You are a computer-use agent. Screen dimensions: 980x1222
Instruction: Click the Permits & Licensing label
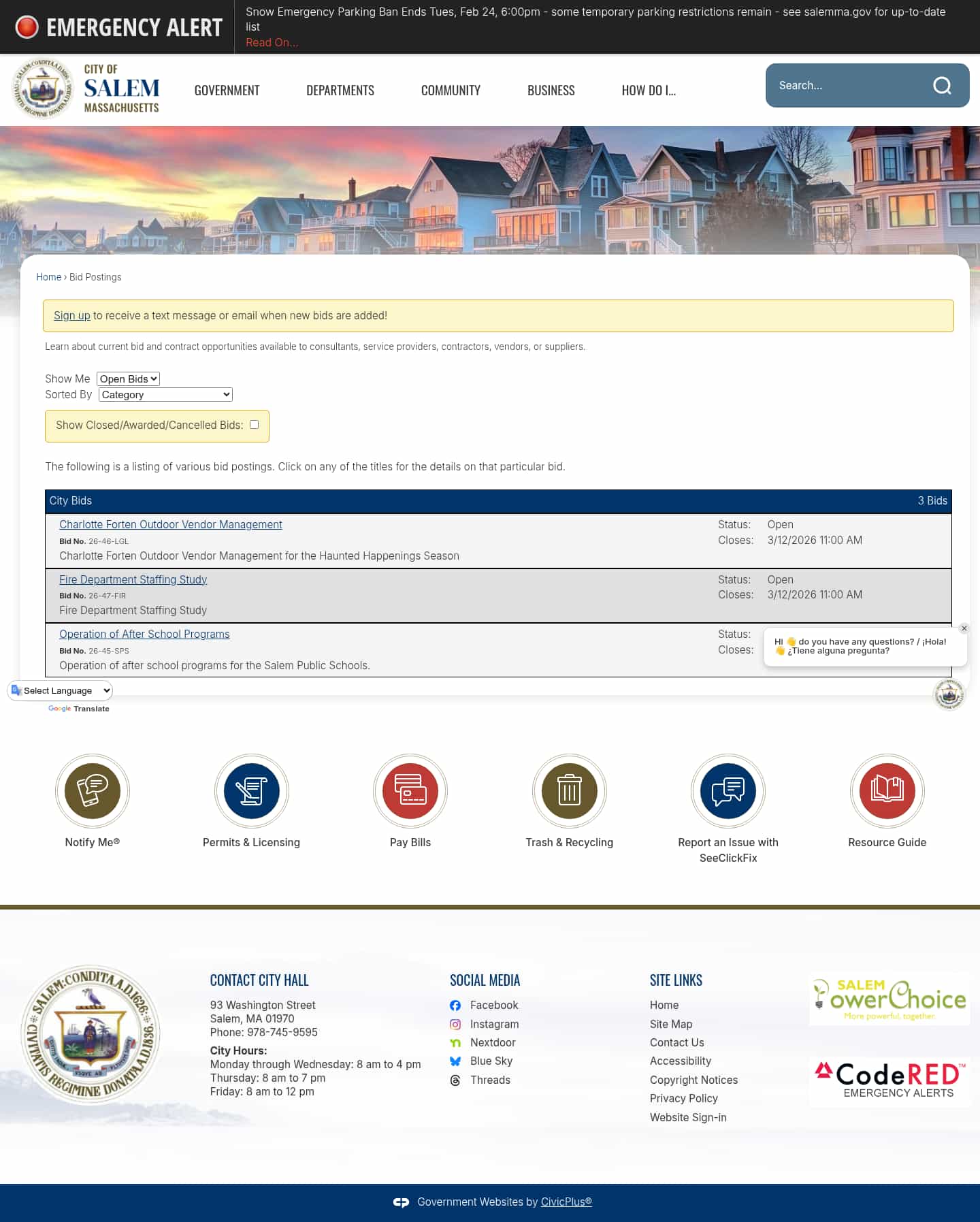coord(251,843)
